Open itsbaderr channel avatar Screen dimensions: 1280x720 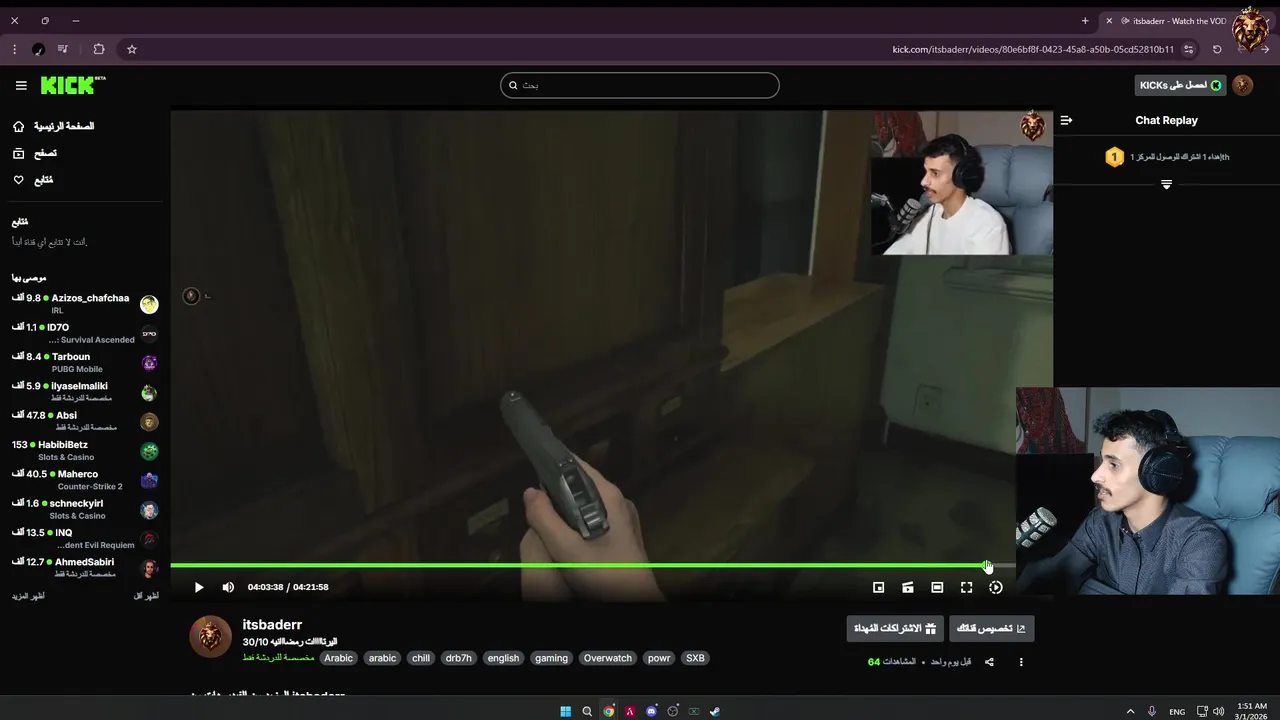coord(210,637)
